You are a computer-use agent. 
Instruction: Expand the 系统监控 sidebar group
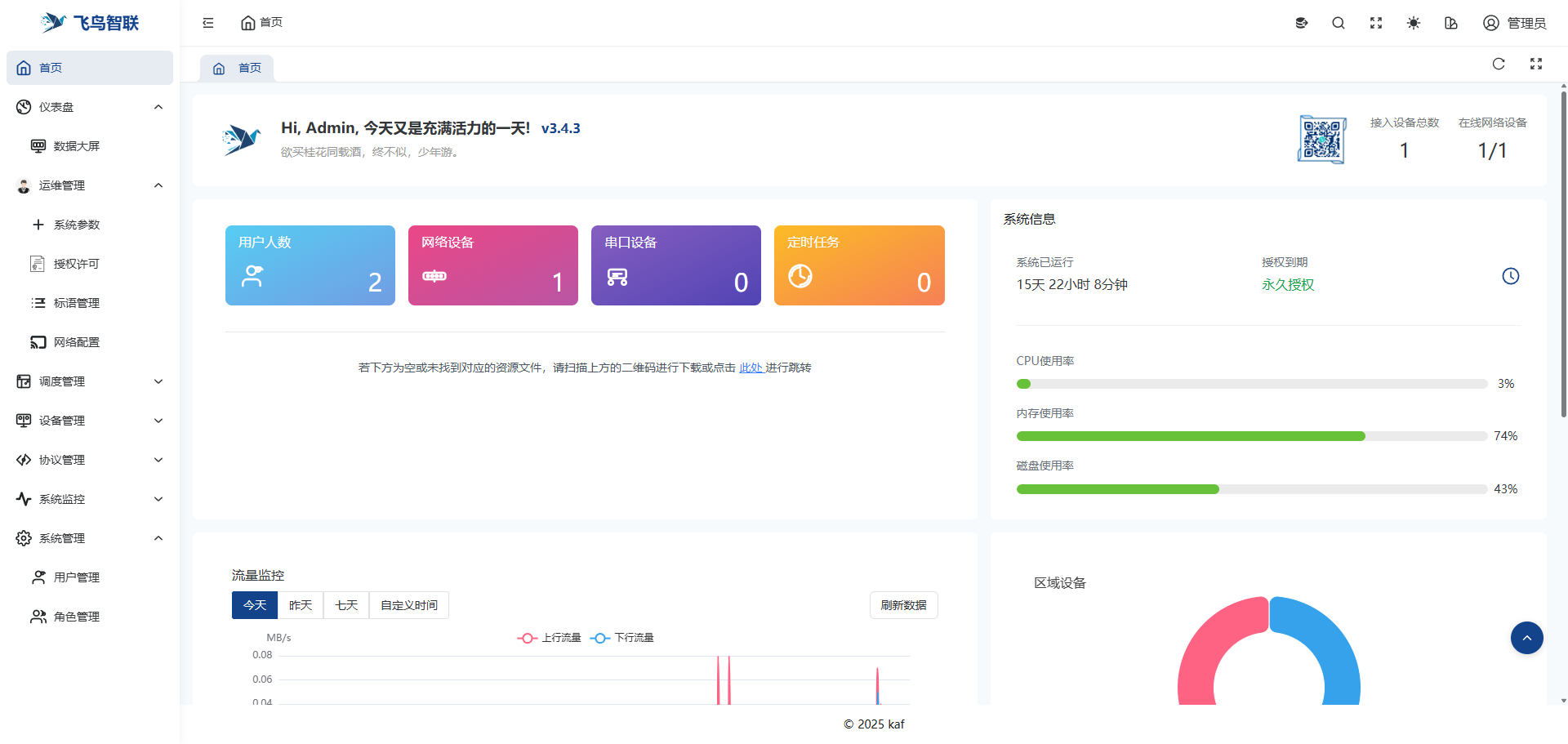90,499
